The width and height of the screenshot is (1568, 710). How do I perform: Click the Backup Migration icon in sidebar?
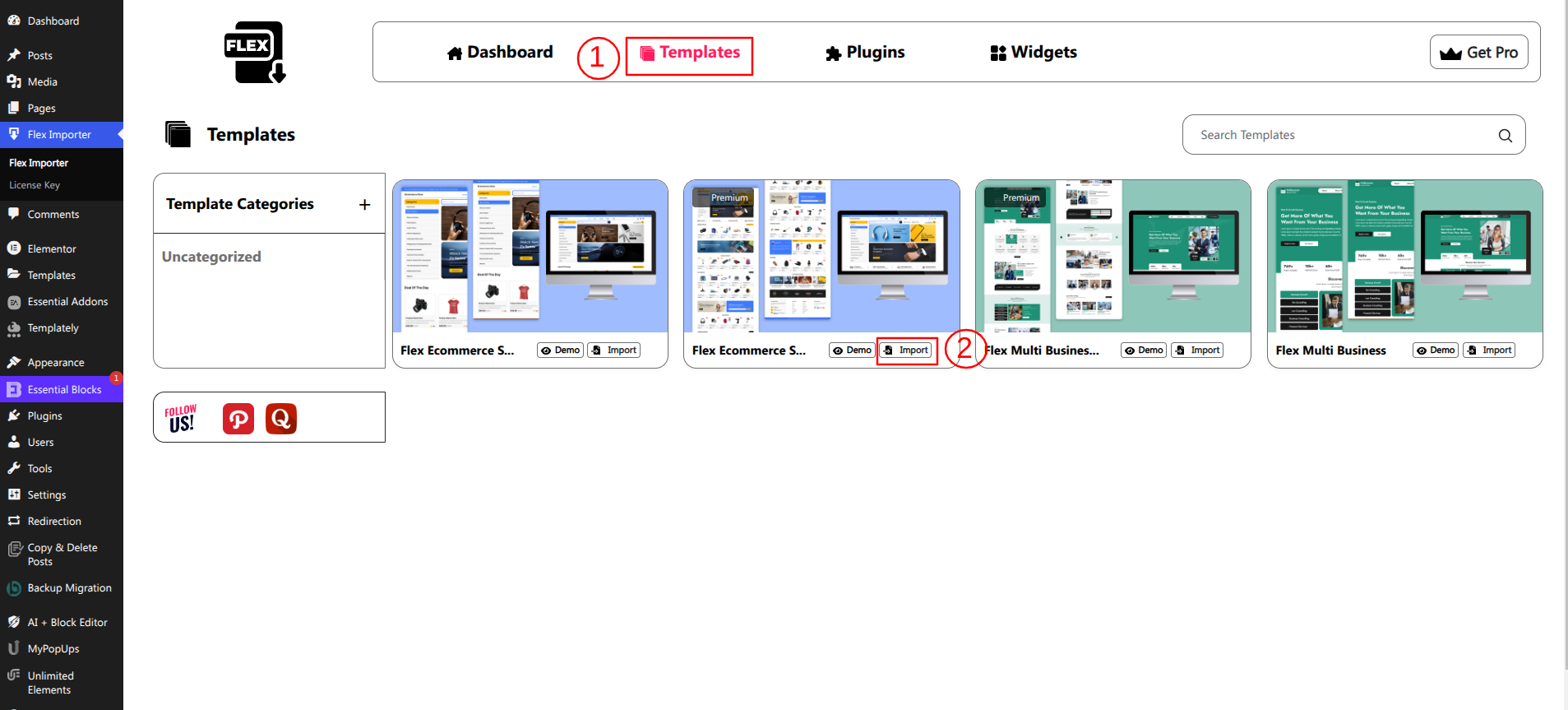coord(14,588)
